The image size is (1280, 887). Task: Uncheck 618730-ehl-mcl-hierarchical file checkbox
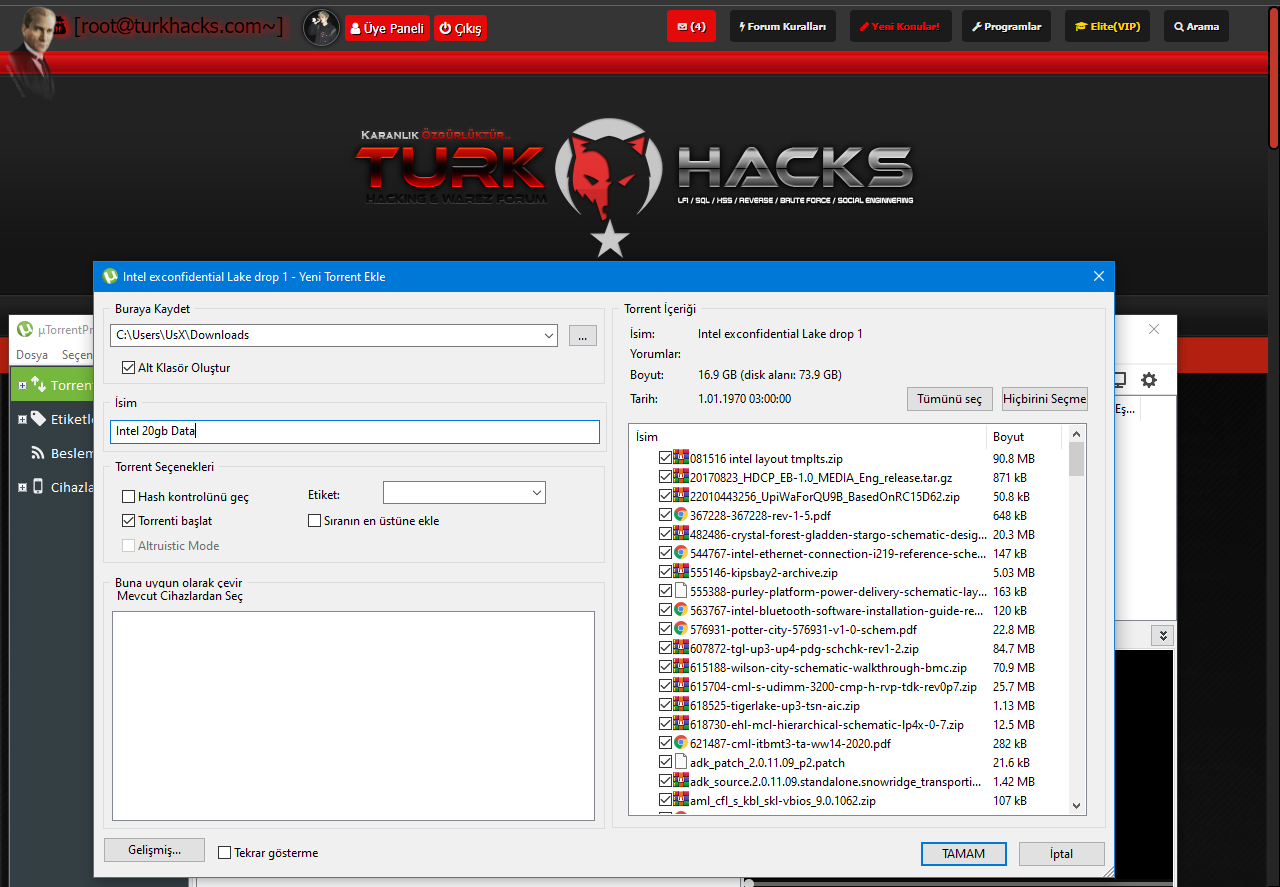(665, 724)
